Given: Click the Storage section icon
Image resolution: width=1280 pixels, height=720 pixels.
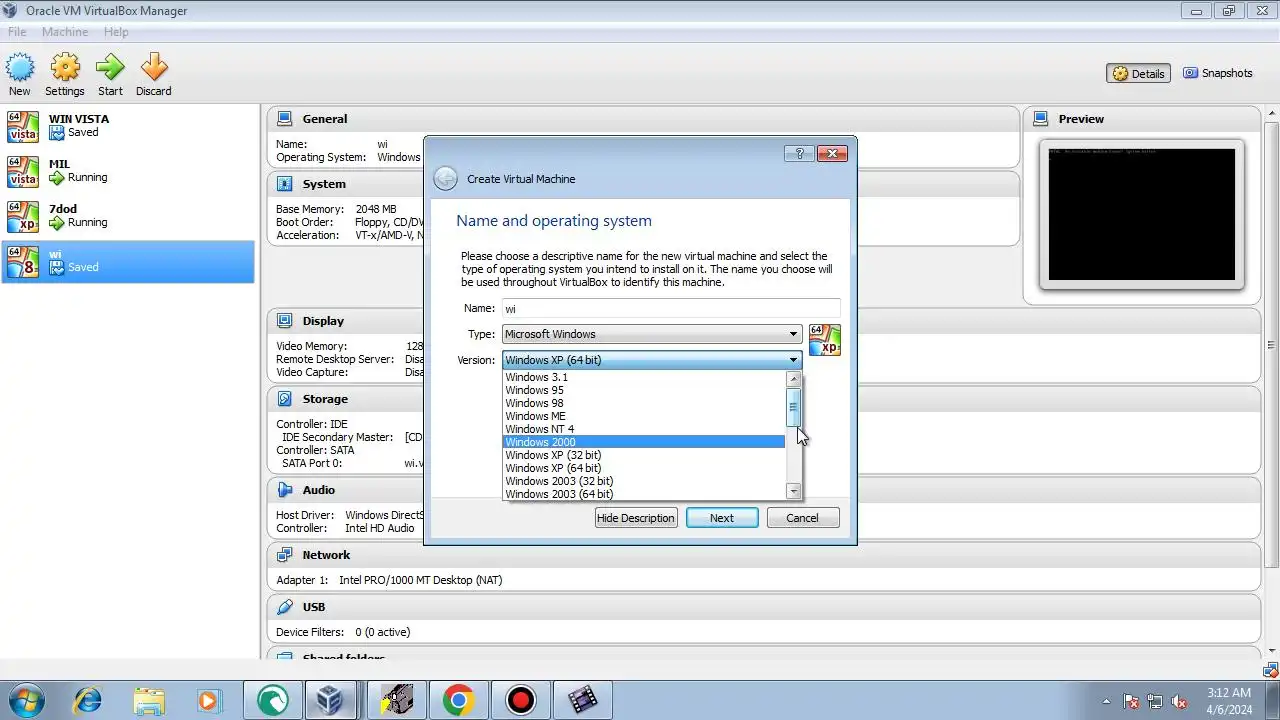Looking at the screenshot, I should [x=285, y=399].
